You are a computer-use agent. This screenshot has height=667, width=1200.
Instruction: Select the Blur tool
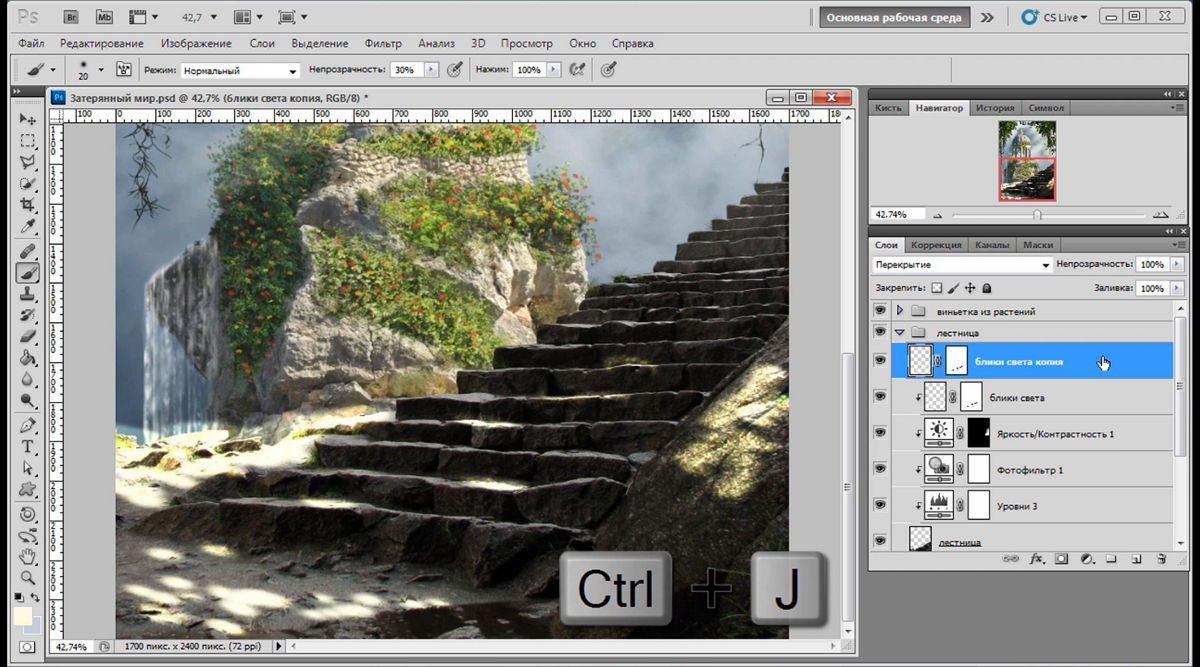point(28,381)
